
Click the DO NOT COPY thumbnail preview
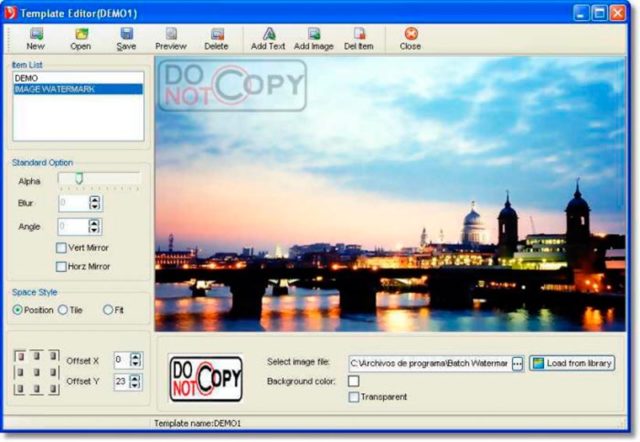[206, 379]
